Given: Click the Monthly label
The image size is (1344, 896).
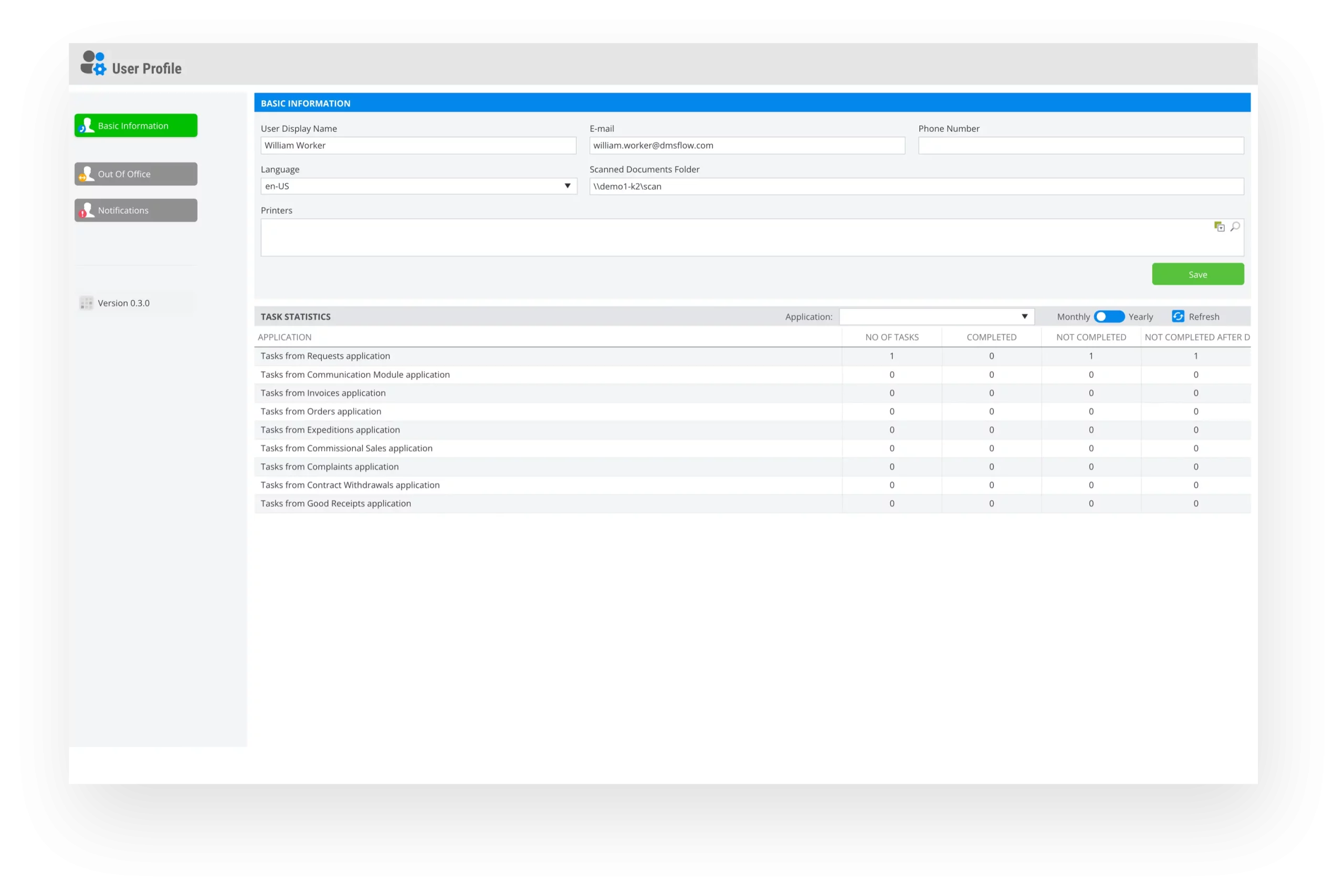Looking at the screenshot, I should 1073,317.
